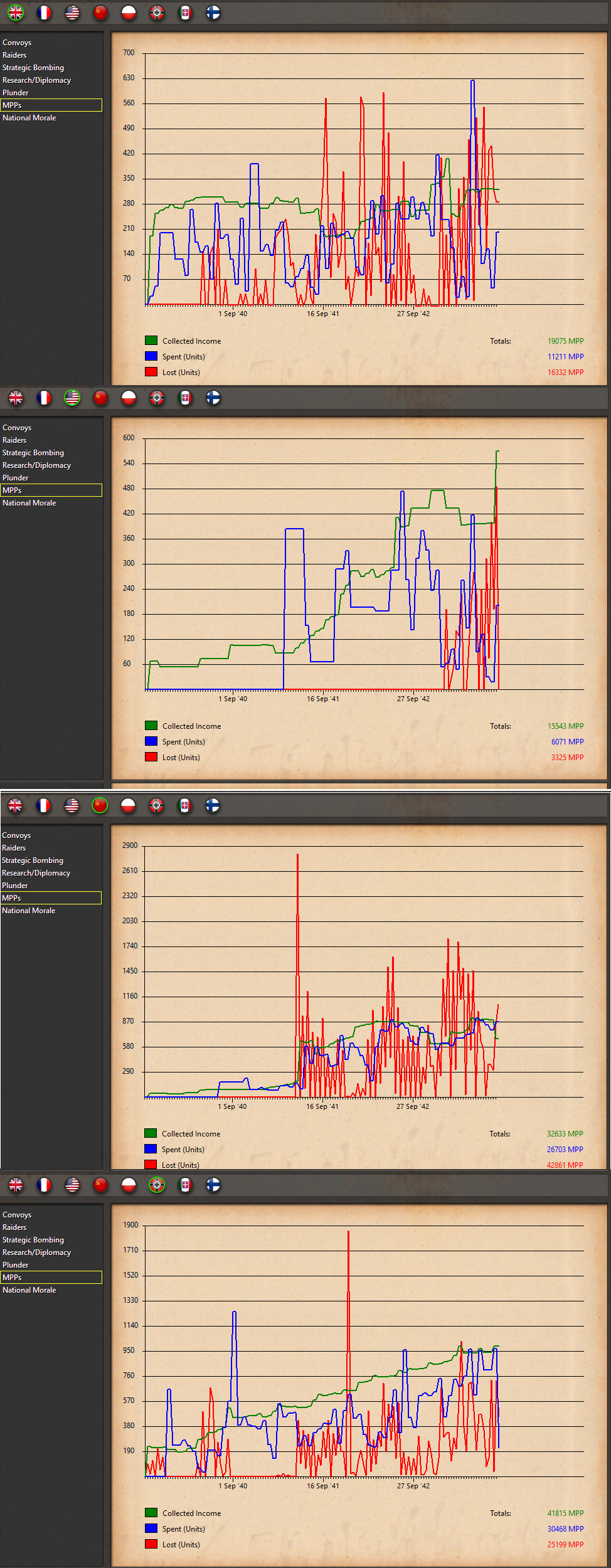This screenshot has height=1568, width=611.
Task: Pick the France flag in the bottom (Germany-selected) panel
Action: coord(44,1185)
